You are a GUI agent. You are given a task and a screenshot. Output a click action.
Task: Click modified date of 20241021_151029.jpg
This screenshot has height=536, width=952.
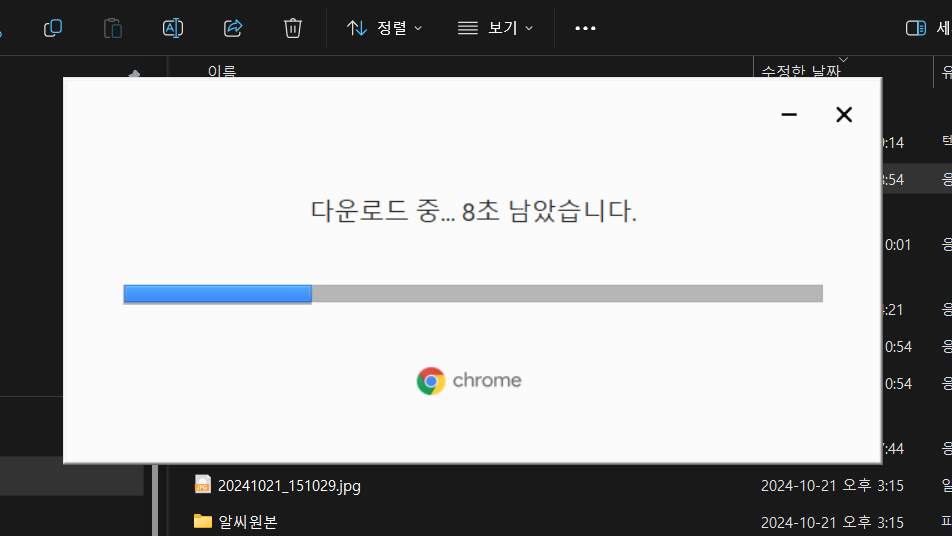coord(832,486)
